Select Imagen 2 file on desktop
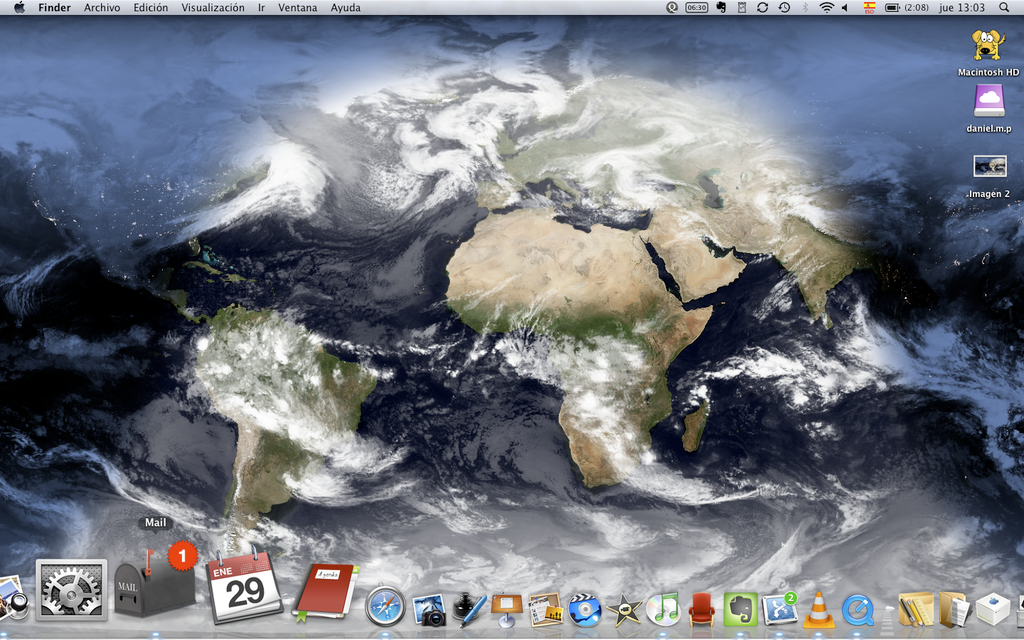Viewport: 1024px width, 640px height. (989, 176)
